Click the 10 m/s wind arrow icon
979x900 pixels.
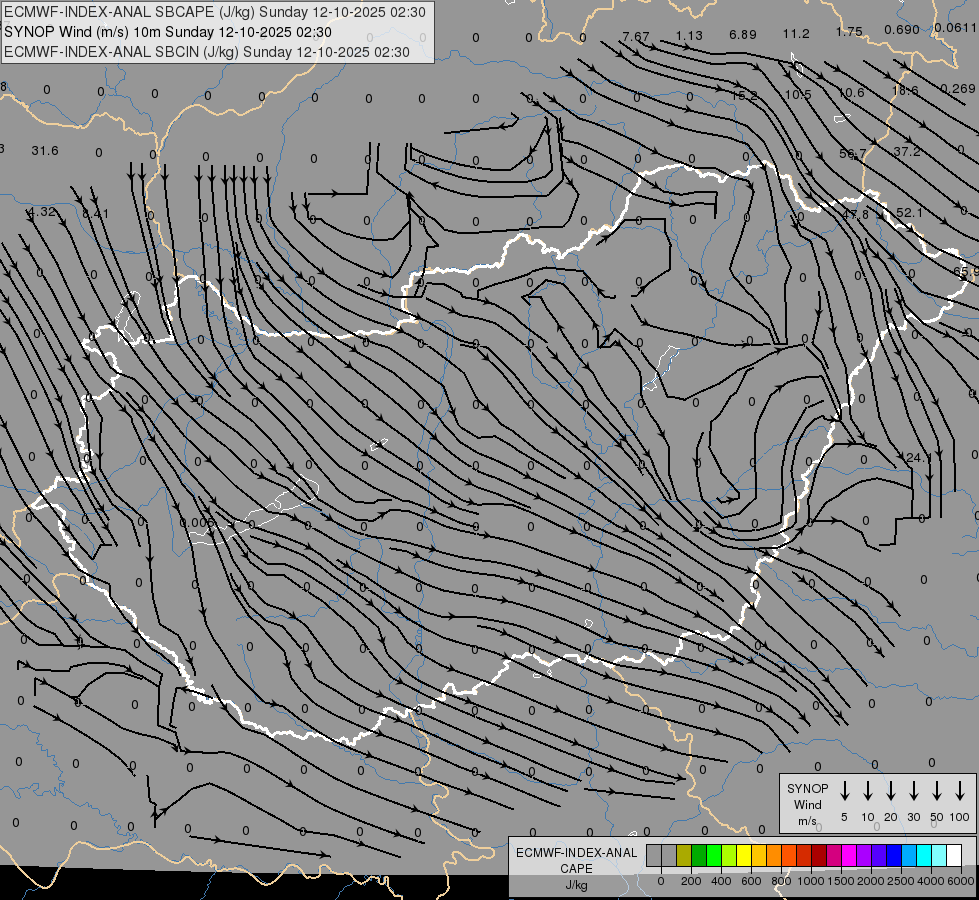pos(867,791)
